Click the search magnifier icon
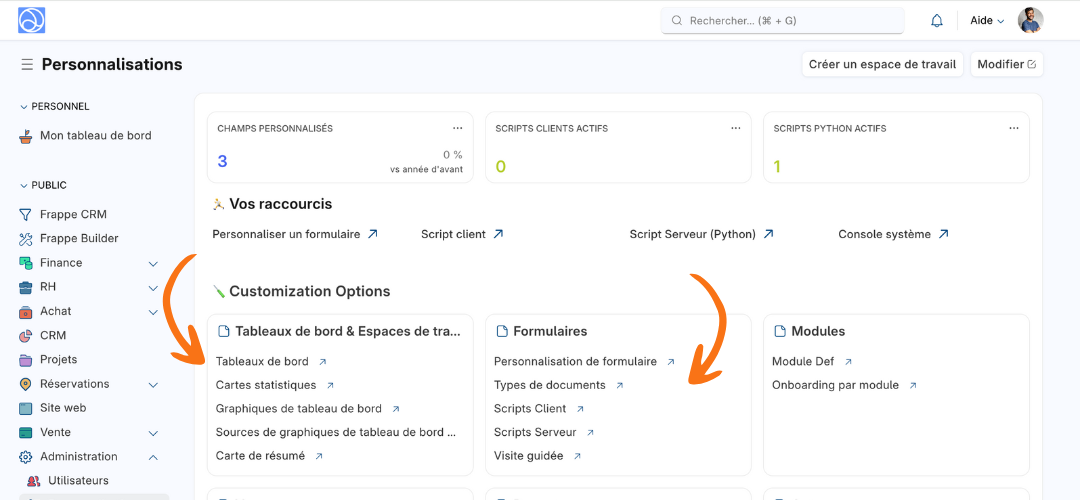The height and width of the screenshot is (500, 1080). pyautogui.click(x=676, y=21)
